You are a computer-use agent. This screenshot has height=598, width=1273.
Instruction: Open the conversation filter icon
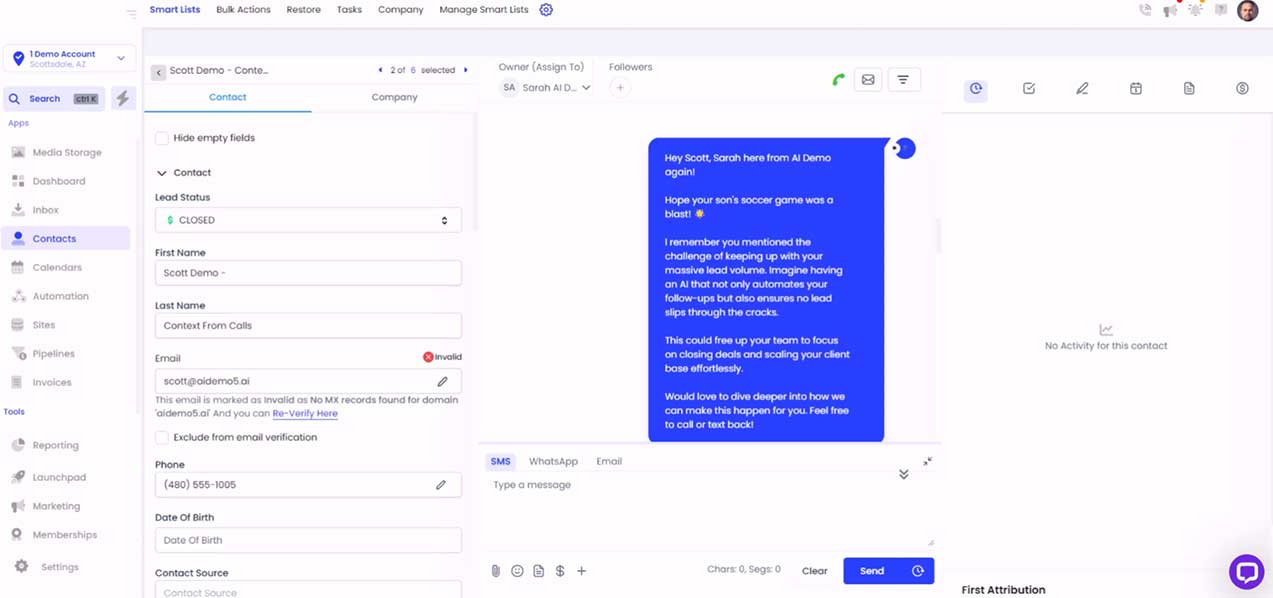(x=904, y=79)
